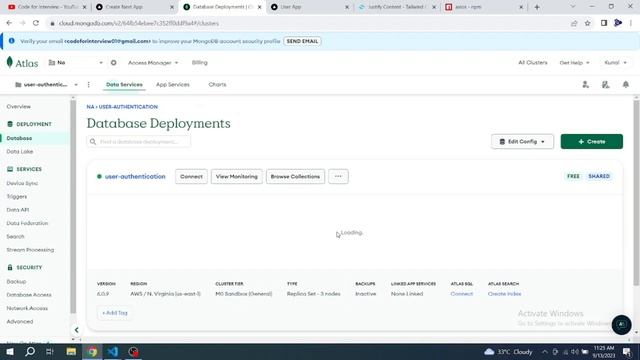Click Create Index link

pyautogui.click(x=504, y=294)
